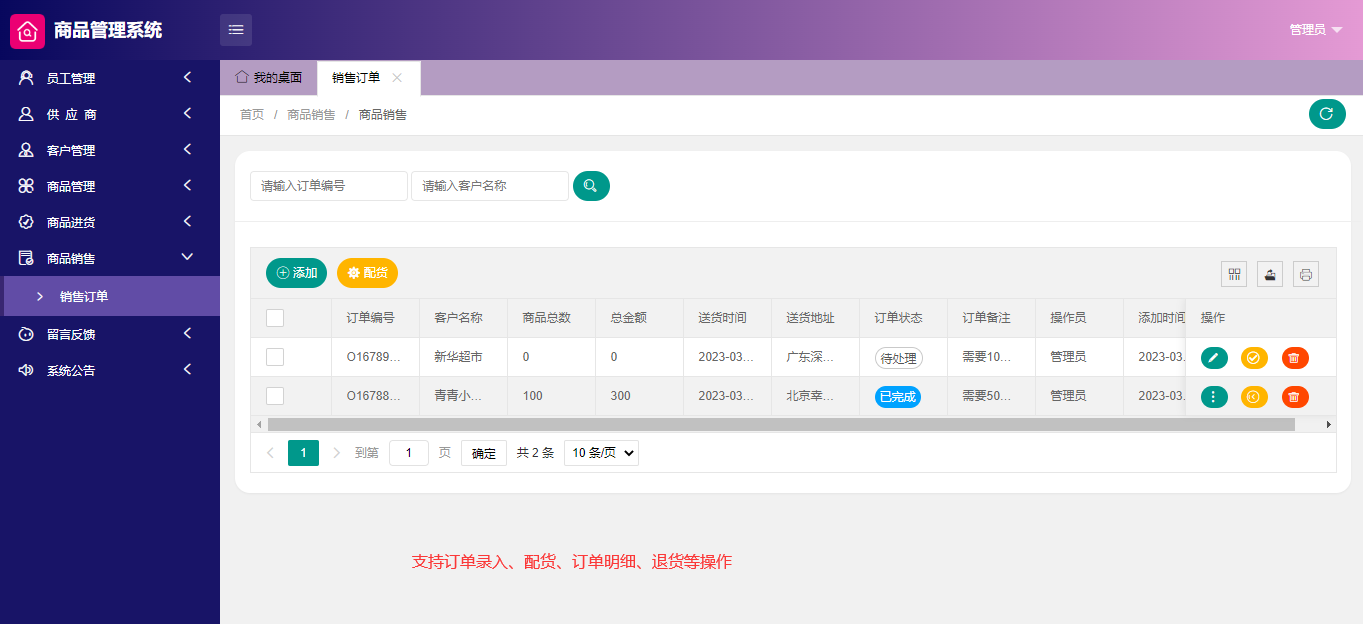Focus the 请输入客户名称 input field
Image resolution: width=1363 pixels, height=624 pixels.
point(490,186)
